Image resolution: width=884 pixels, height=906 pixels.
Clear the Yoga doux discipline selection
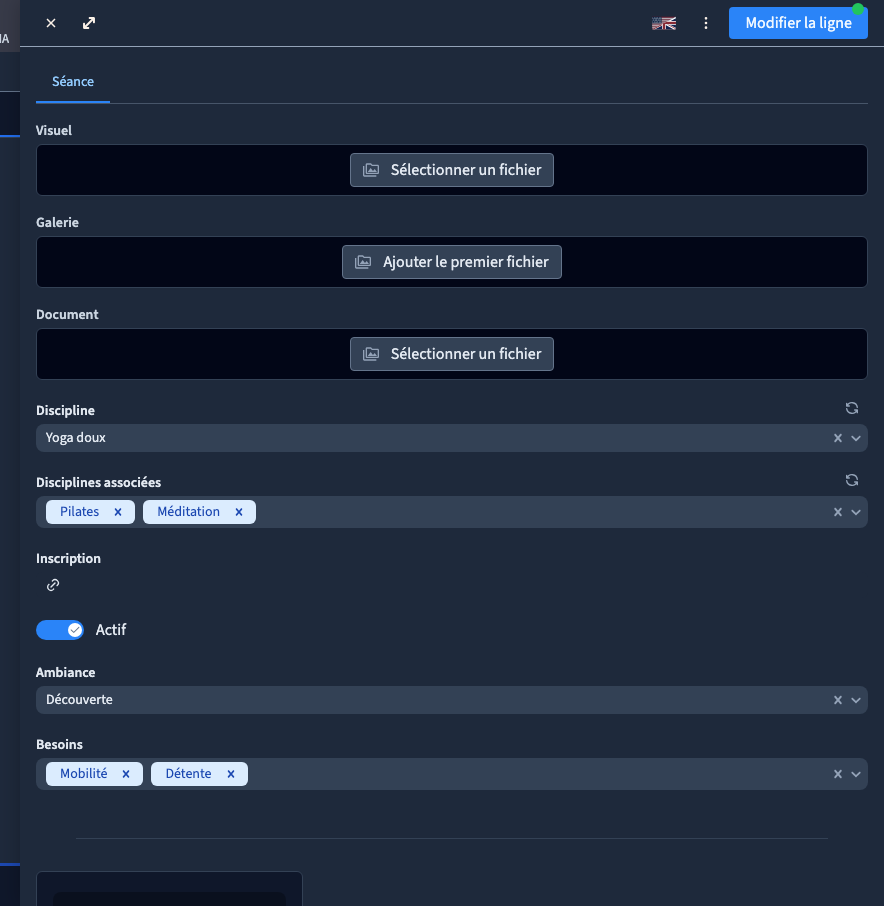838,438
